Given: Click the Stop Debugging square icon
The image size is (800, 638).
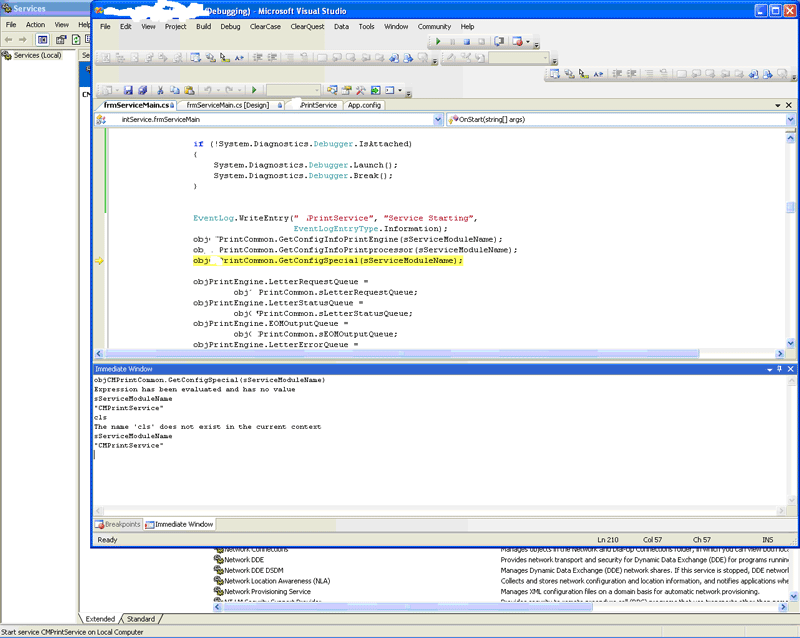Looking at the screenshot, I should (x=467, y=42).
